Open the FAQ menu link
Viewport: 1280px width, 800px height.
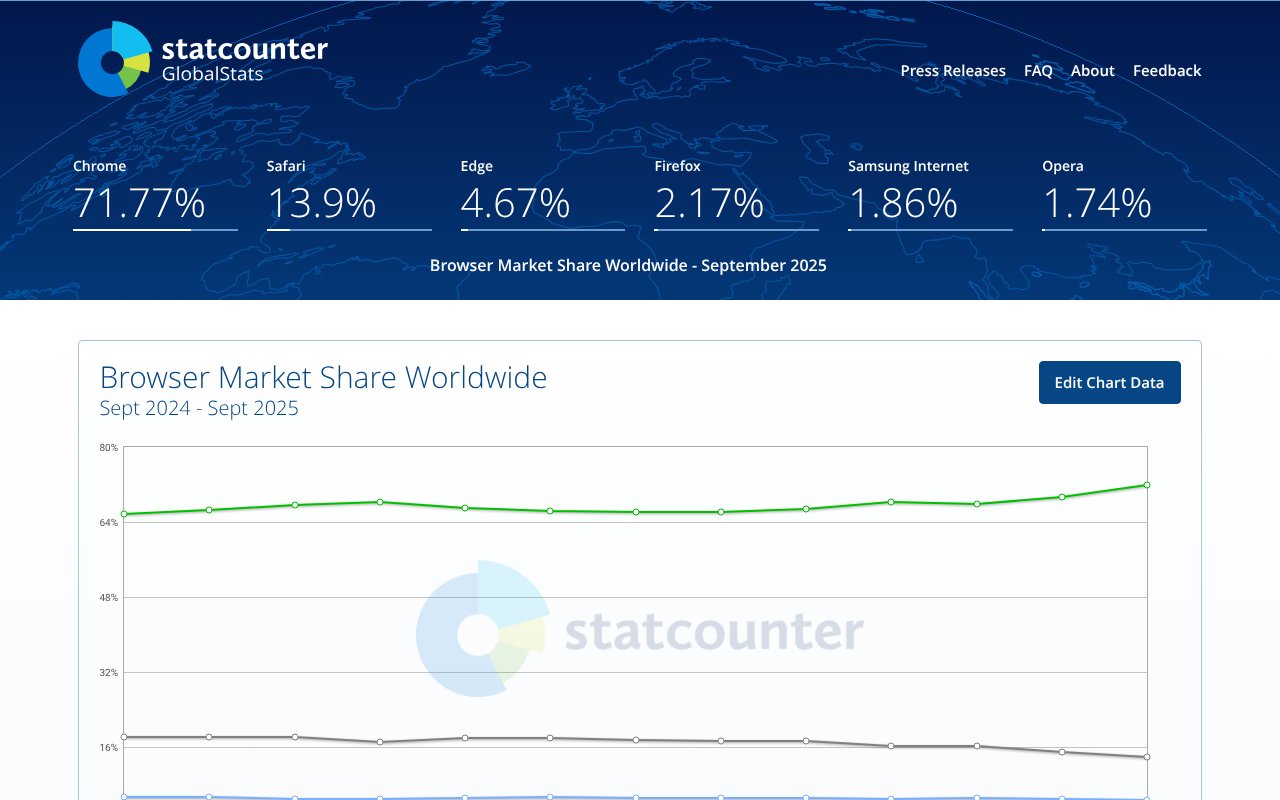(x=1038, y=71)
